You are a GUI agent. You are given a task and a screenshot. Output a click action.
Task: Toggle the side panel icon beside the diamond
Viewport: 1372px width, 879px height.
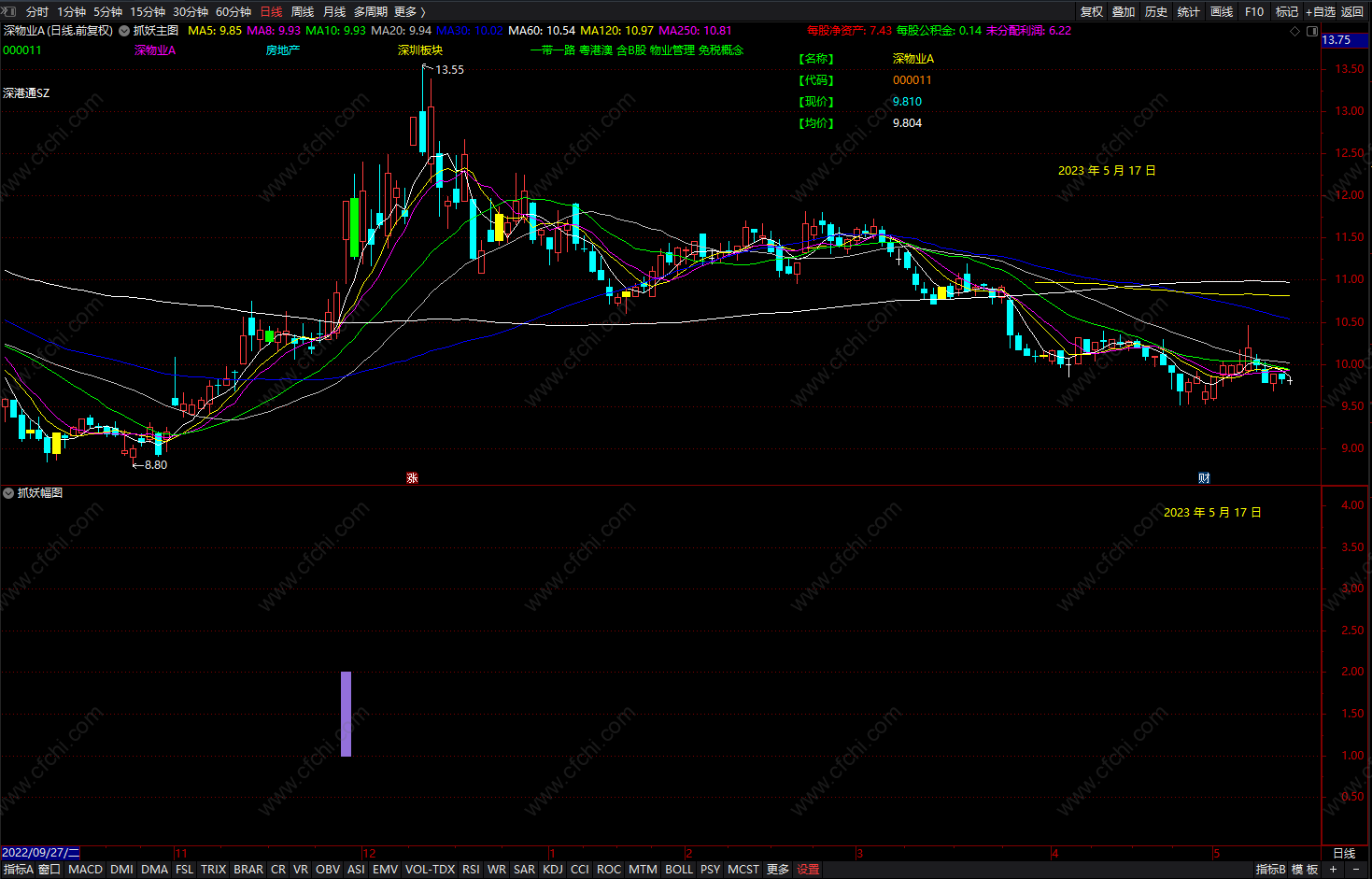pyautogui.click(x=1311, y=31)
